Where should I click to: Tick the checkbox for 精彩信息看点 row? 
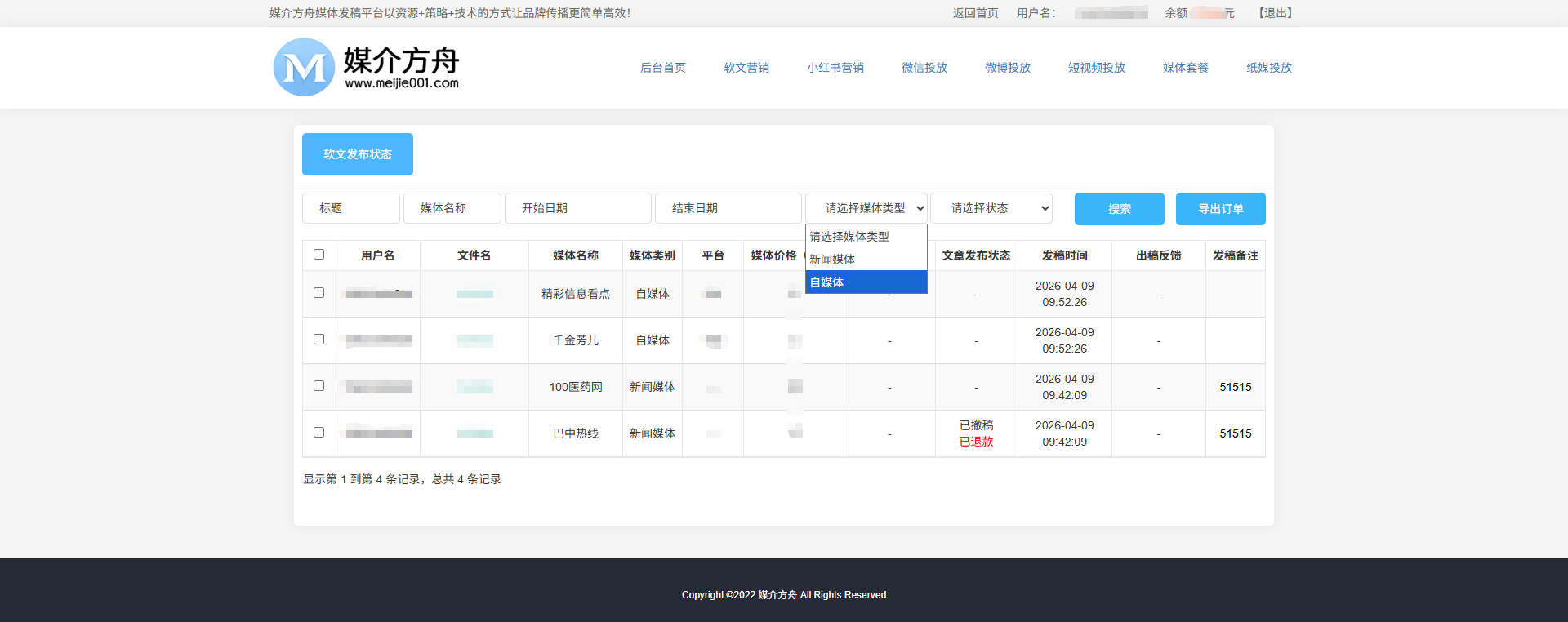(318, 293)
